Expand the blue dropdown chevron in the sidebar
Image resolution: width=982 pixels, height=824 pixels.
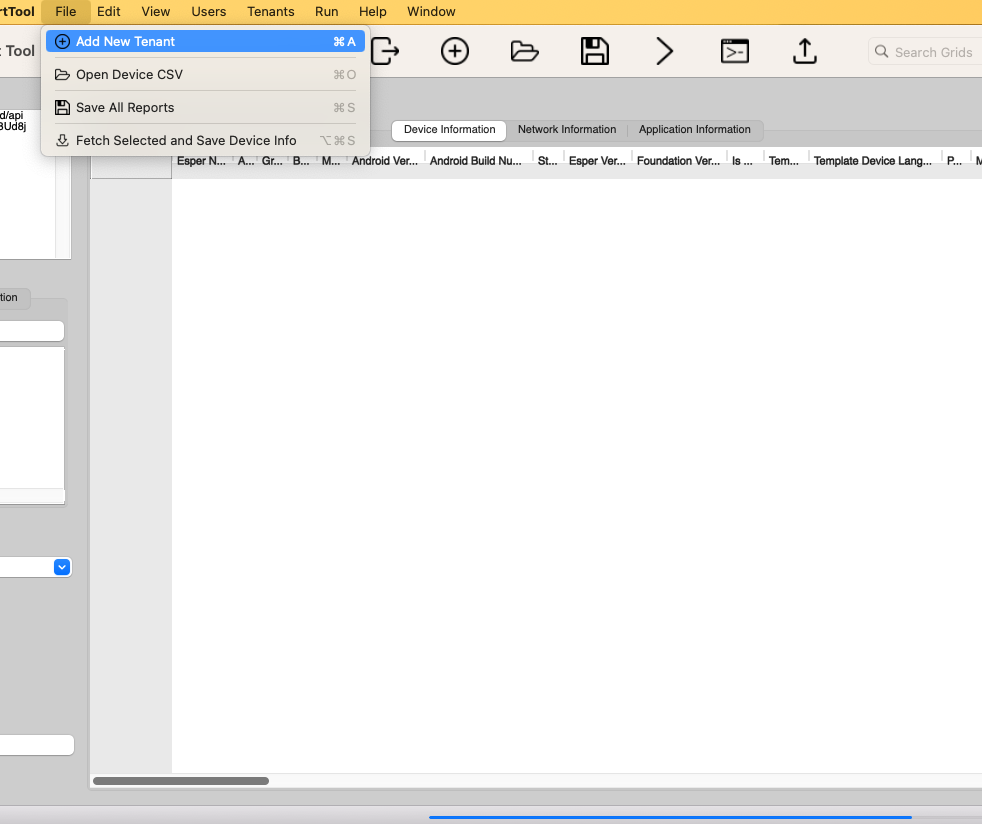click(x=62, y=567)
